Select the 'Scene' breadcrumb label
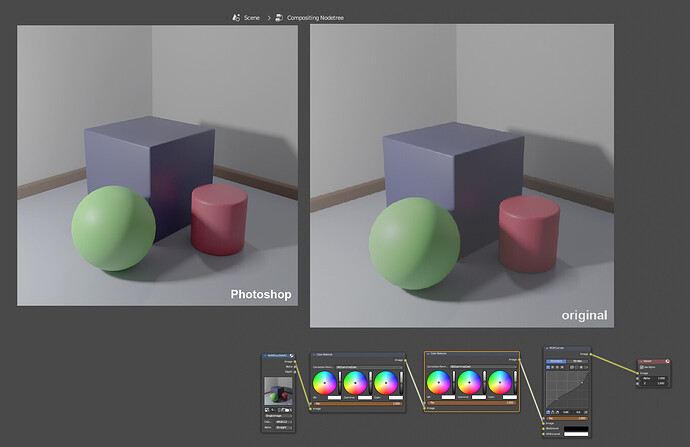Screen dimensions: 690x447 (252, 18)
